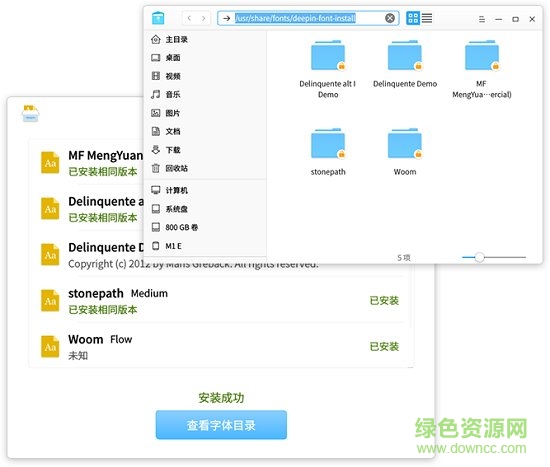Go back with the left arrow button
Viewport: 550px width, 467px height.
tap(189, 18)
